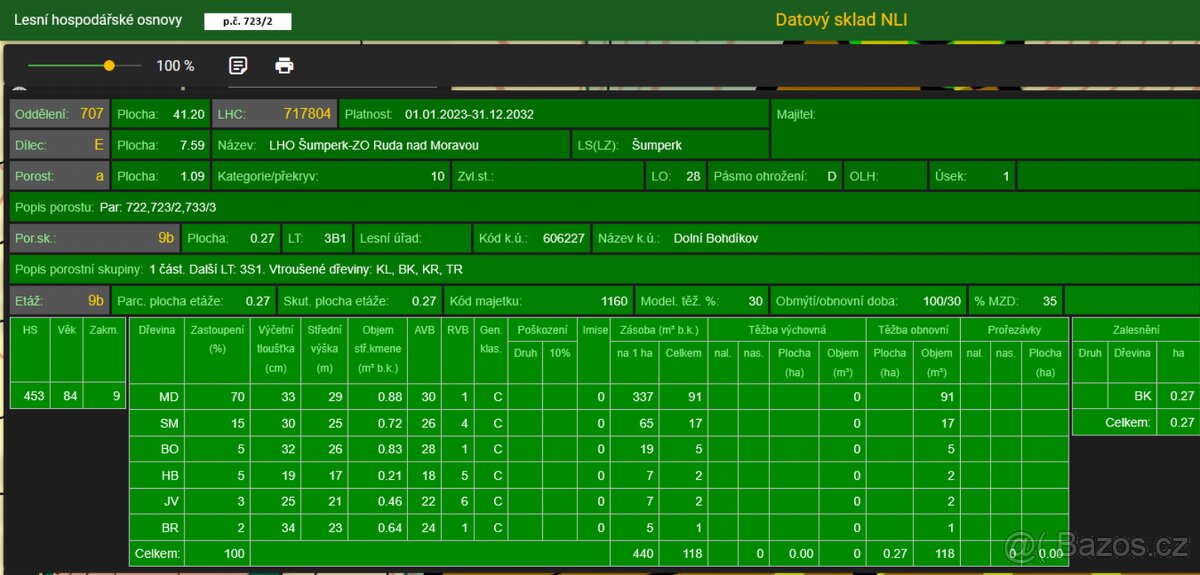This screenshot has width=1200, height=575.
Task: Click the p.č. 723/2 parcel label
Action: click(x=247, y=21)
